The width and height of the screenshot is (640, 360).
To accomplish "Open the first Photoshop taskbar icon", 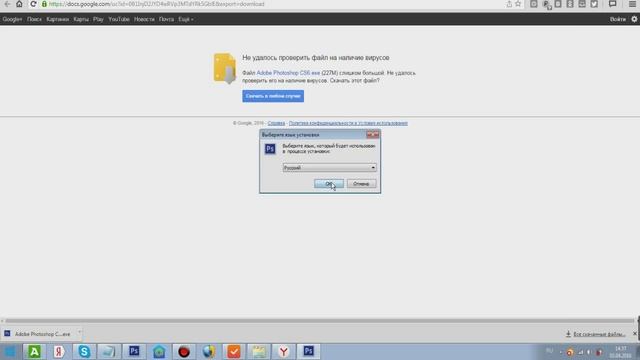I will coord(134,351).
